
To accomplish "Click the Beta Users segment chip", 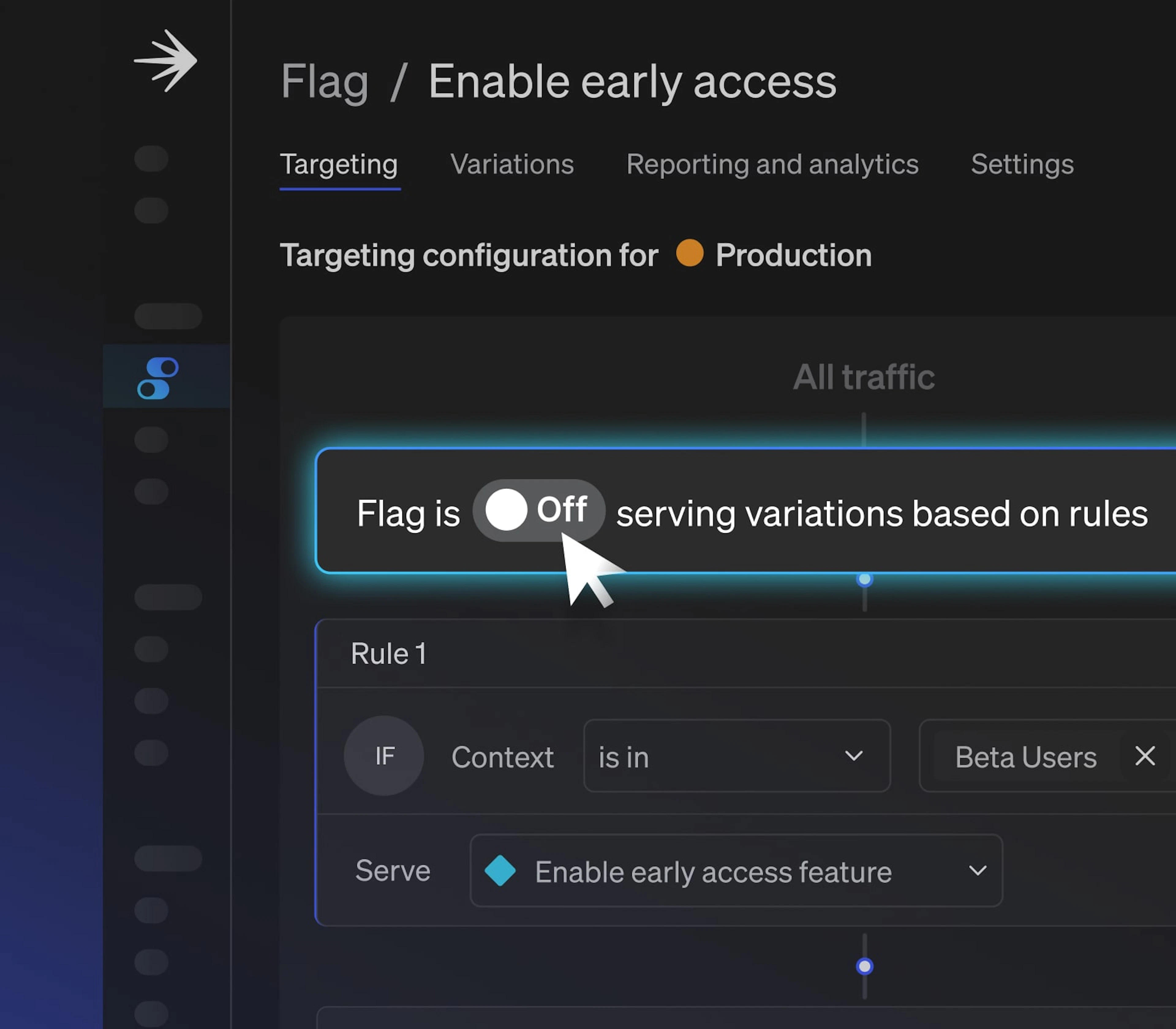I will pyautogui.click(x=1026, y=756).
